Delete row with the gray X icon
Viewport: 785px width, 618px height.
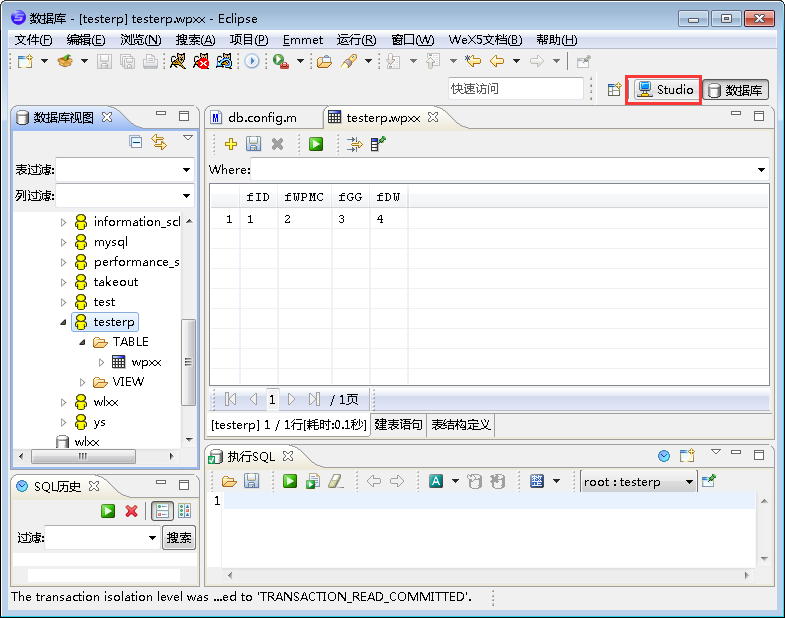277,144
